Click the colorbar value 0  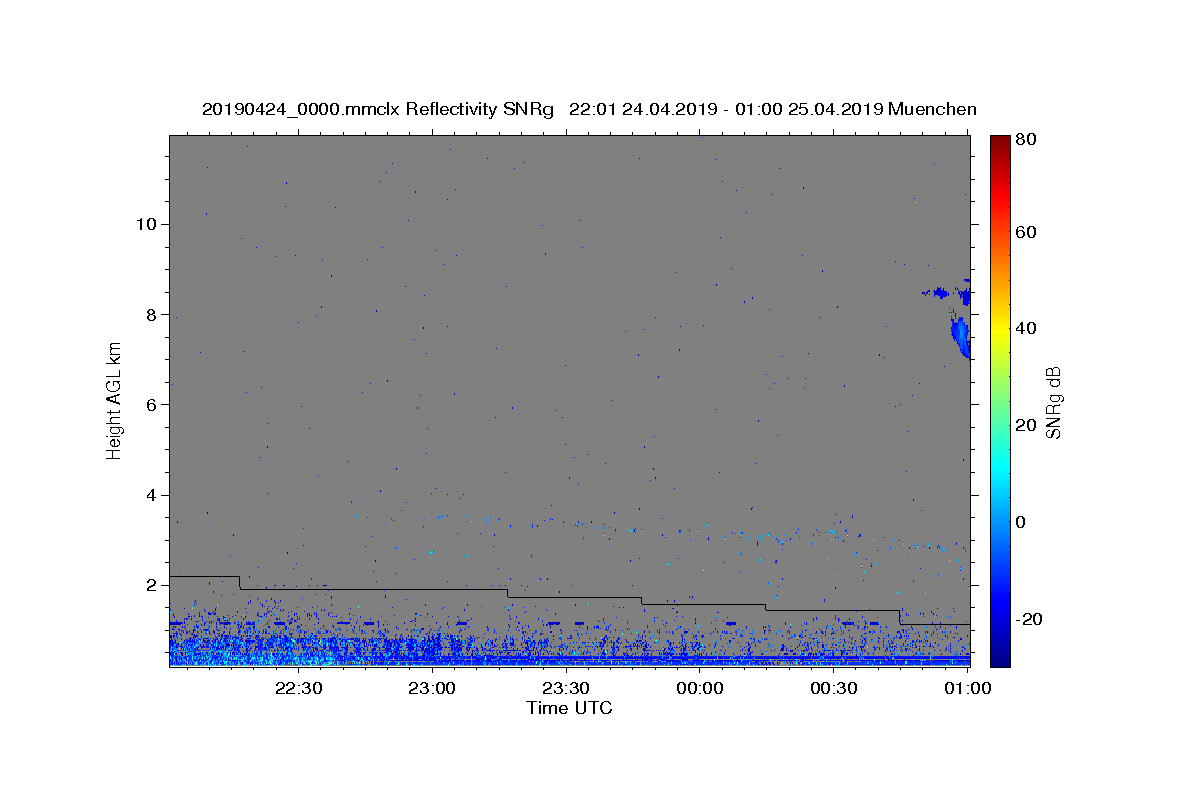(1021, 522)
